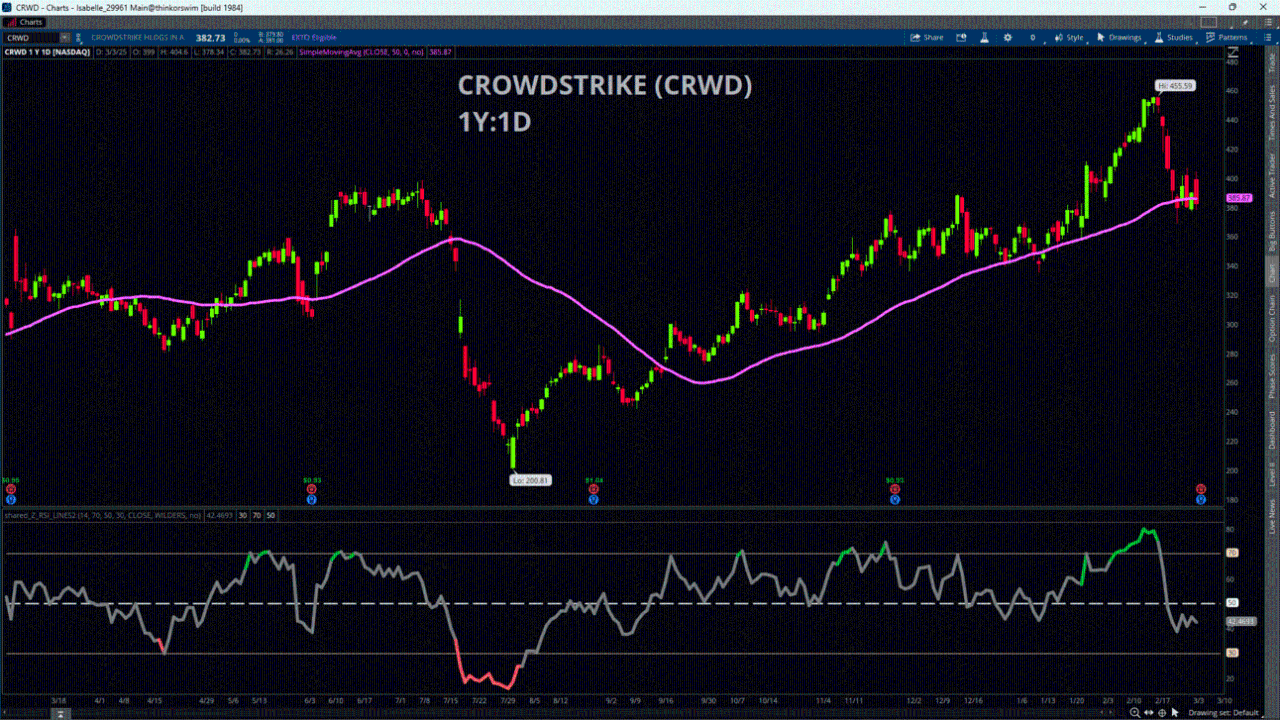Screen dimensions: 1280x720
Task: Click the flask icon beside Share
Action: [x=983, y=38]
